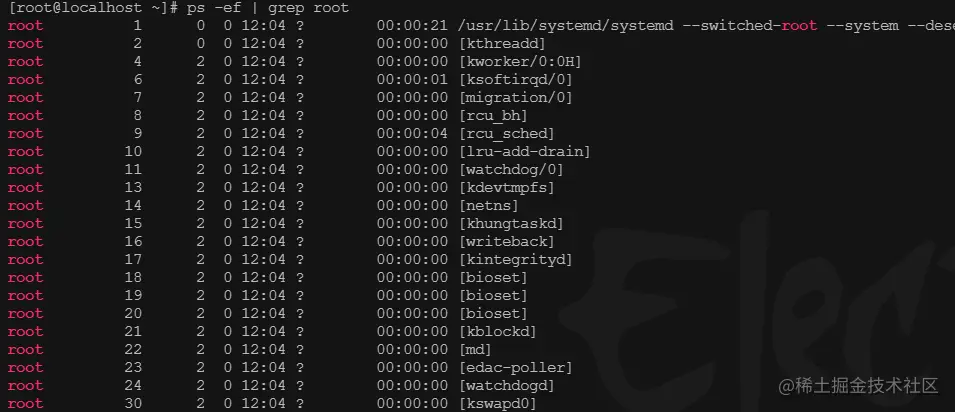Click the [kblockd] process name

(498, 332)
